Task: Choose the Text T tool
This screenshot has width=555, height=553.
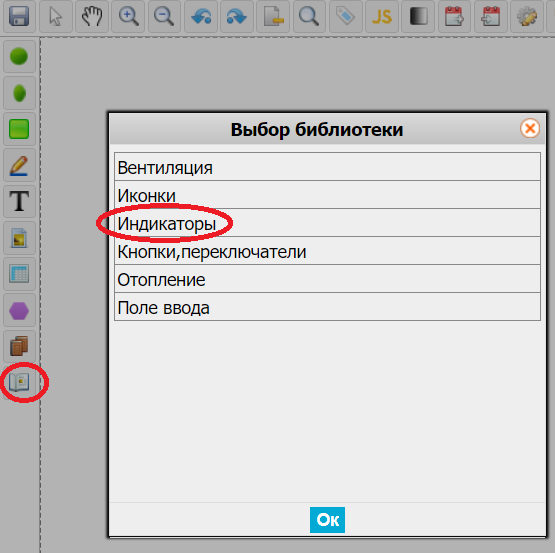Action: click(19, 201)
